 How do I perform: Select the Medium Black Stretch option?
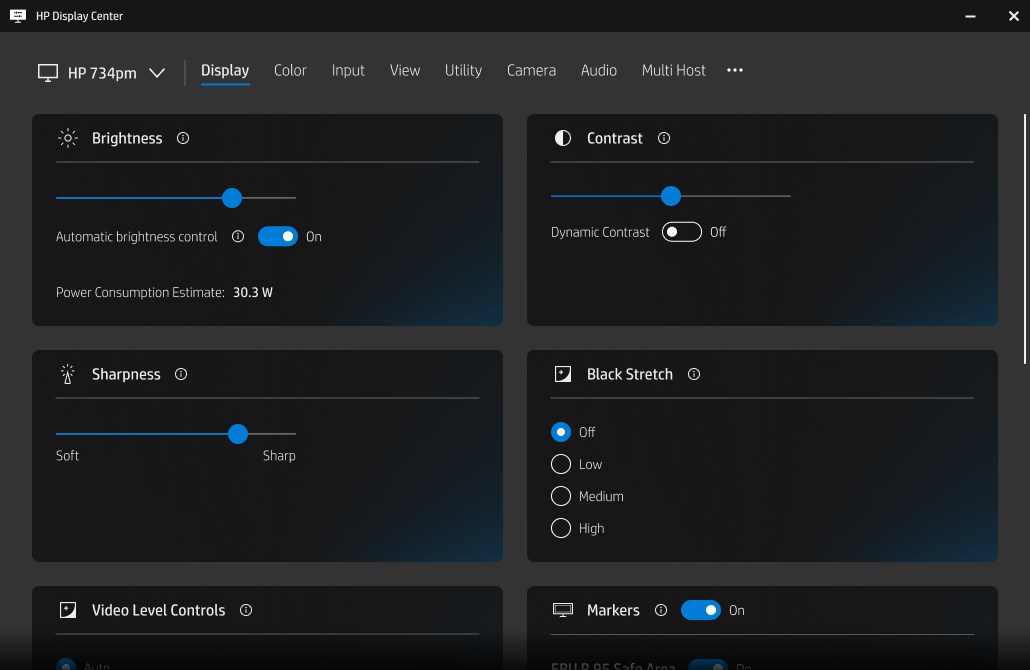[561, 496]
